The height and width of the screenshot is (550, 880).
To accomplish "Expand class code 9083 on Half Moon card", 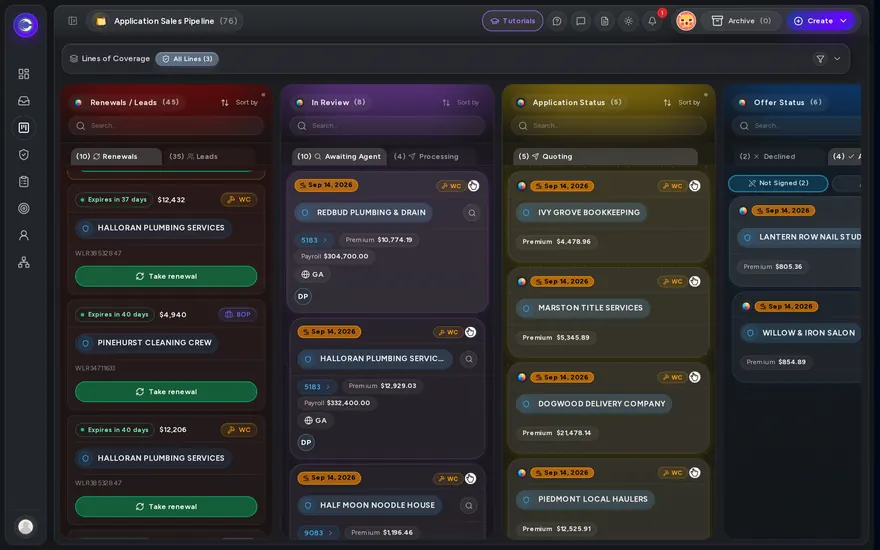I will (x=318, y=533).
